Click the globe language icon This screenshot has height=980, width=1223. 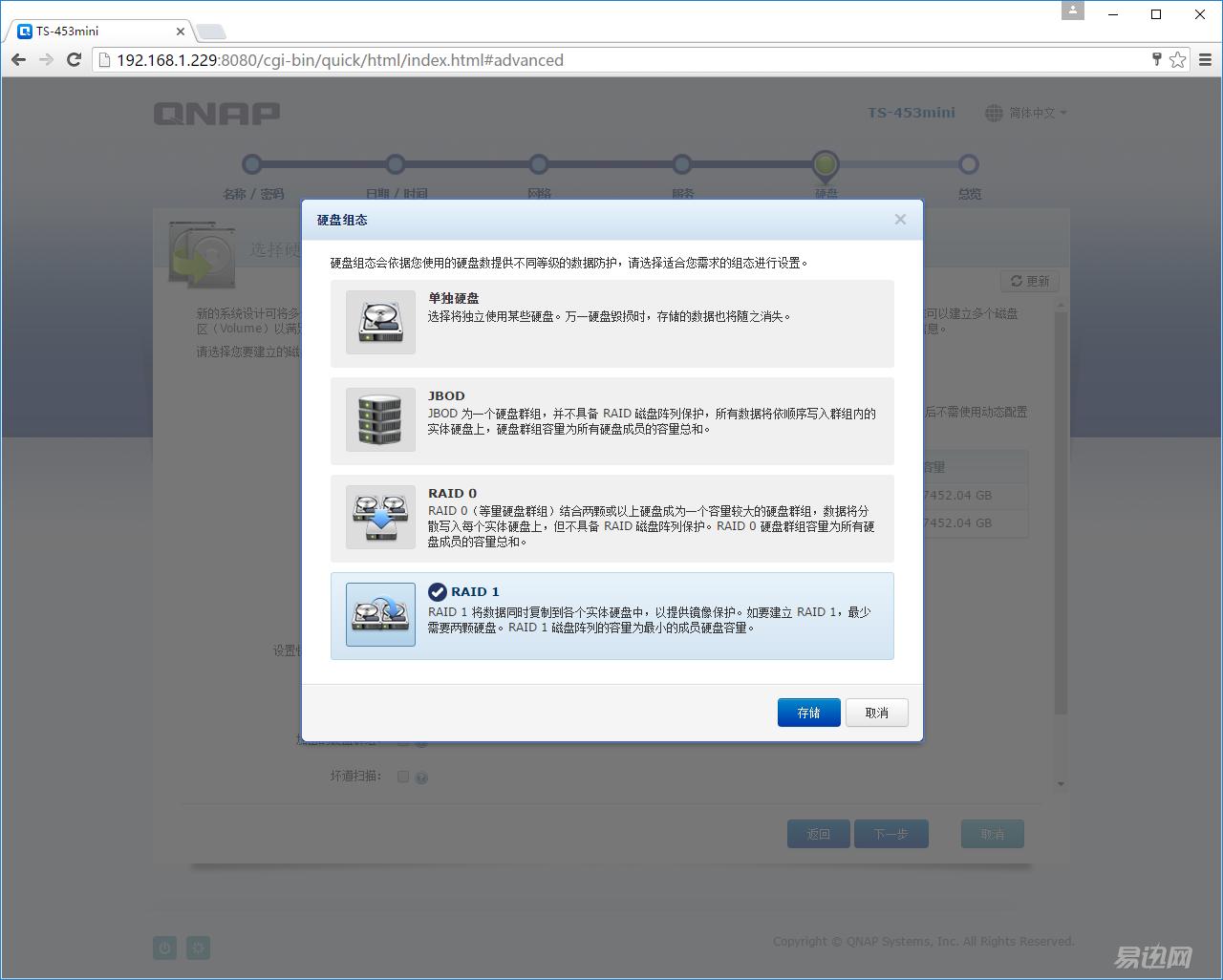994,113
